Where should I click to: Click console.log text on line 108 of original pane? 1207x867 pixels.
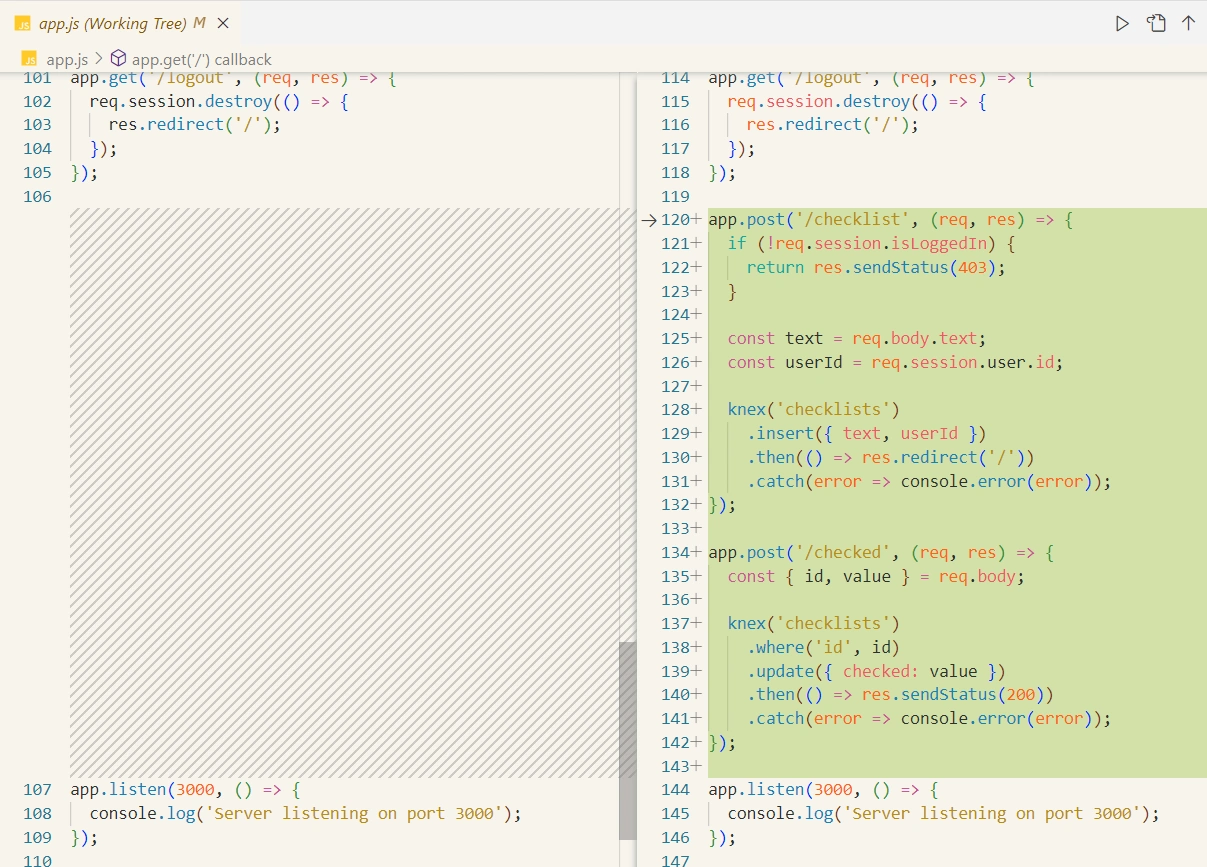[142, 813]
